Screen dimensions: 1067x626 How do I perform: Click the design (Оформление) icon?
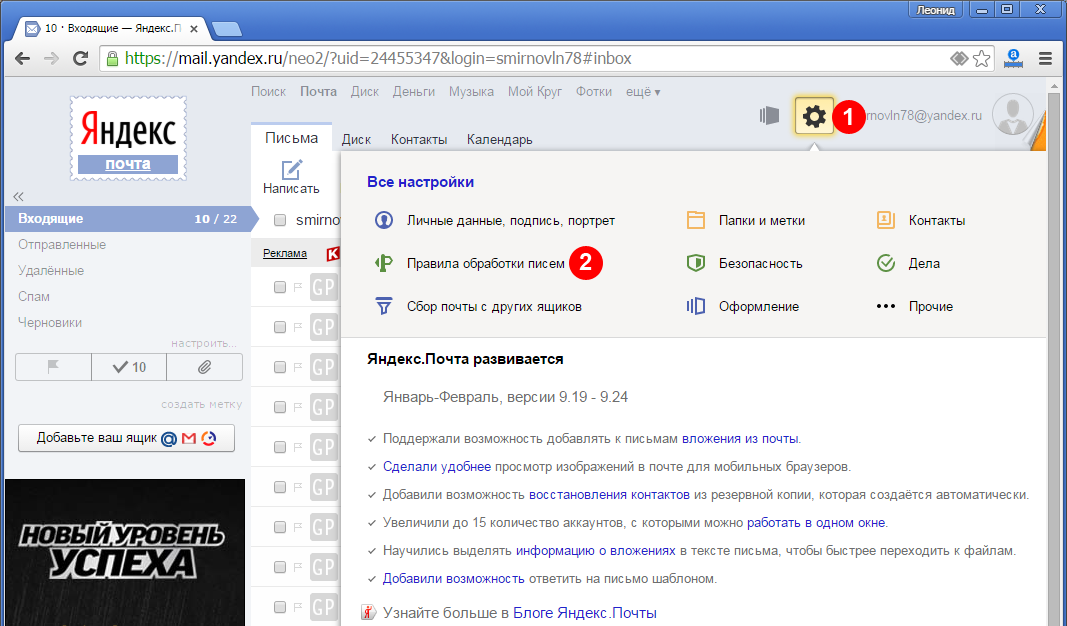pos(695,306)
